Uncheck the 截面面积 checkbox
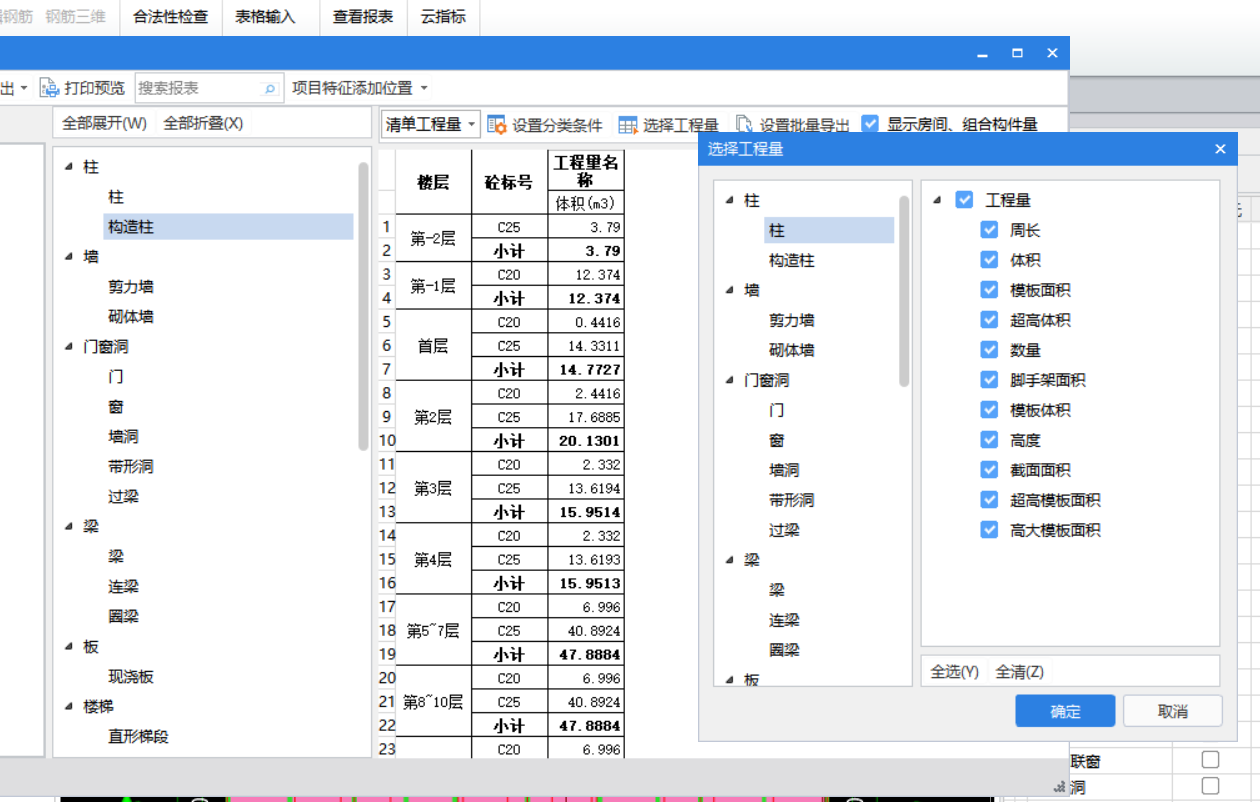Viewport: 1260px width, 802px height. (990, 470)
